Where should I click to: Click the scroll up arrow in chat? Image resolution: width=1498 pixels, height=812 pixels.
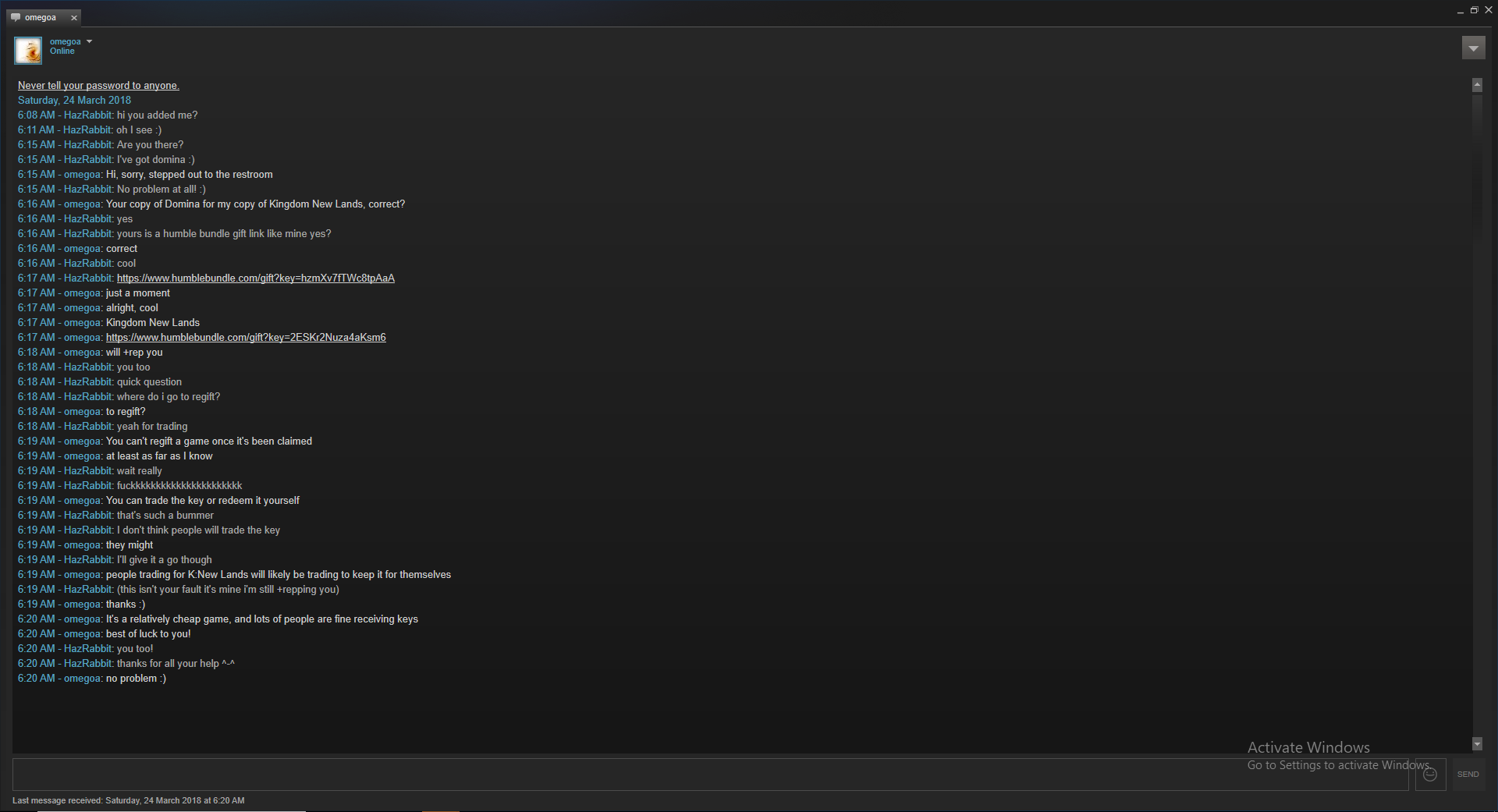(1477, 84)
